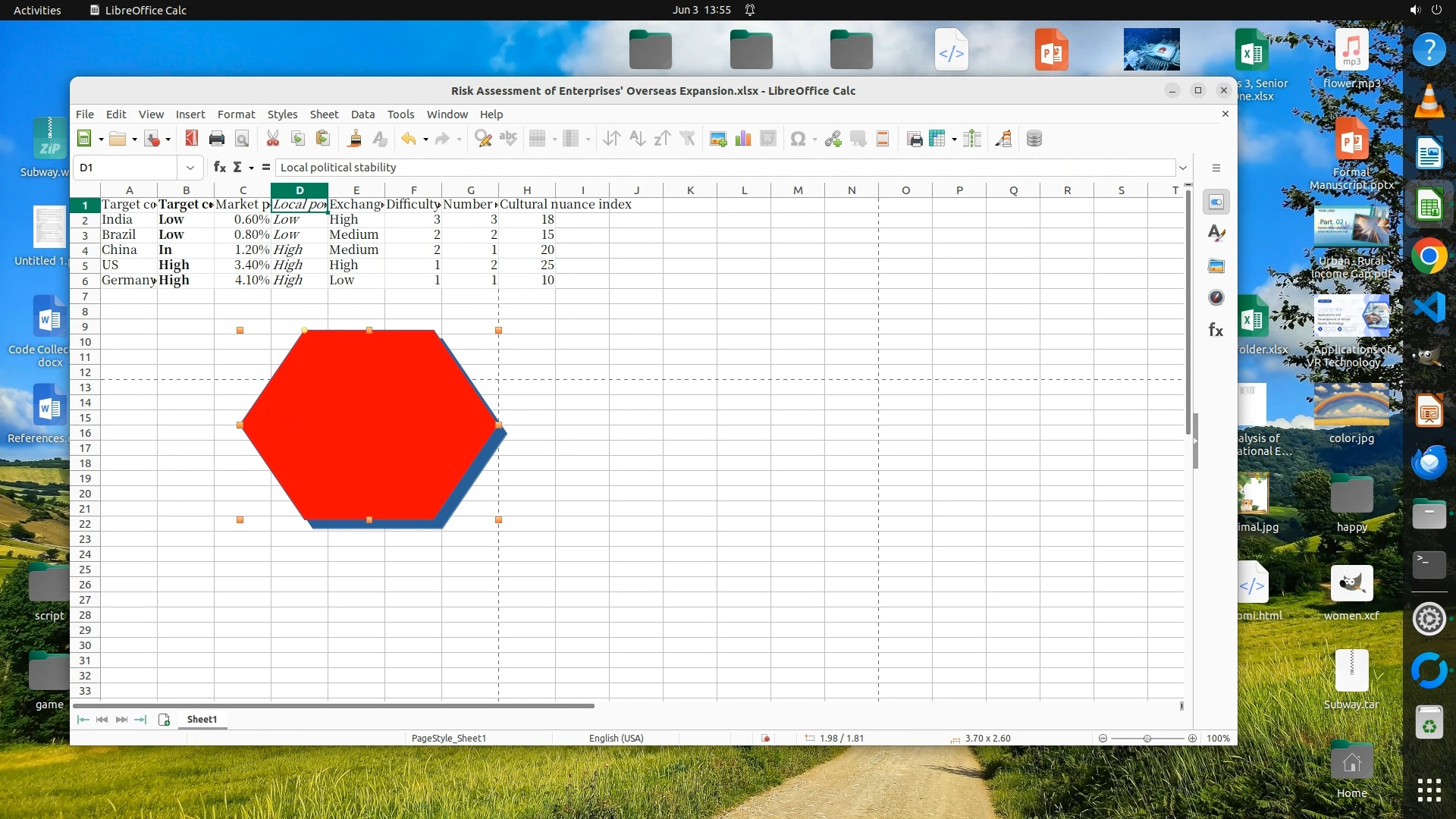Click the Print icon in the toolbar
Viewport: 1456px width, 819px height.
[x=217, y=139]
